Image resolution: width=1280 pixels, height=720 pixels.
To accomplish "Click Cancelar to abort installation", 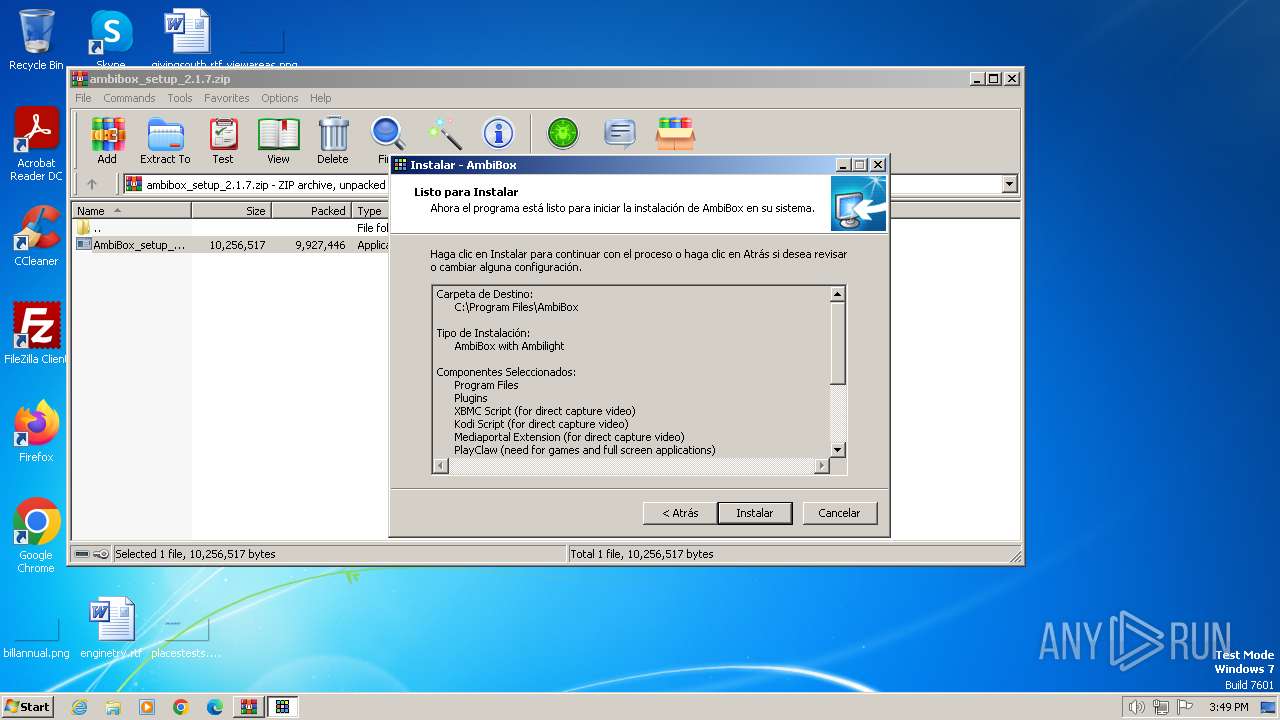I will coord(839,513).
